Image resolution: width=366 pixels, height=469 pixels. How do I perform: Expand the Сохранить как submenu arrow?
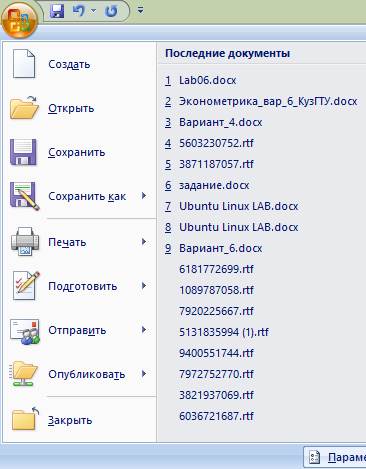click(x=144, y=196)
